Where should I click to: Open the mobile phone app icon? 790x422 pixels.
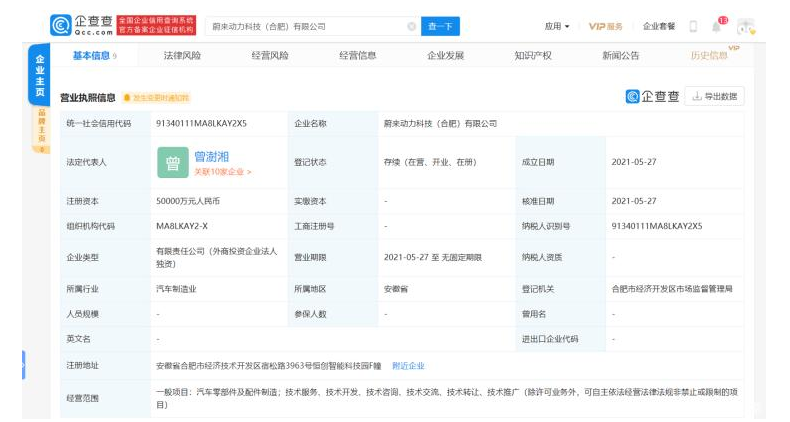click(693, 26)
